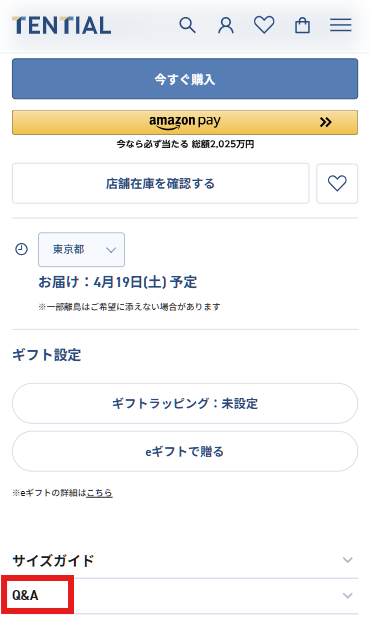Expand the Q&A section chevron
The image size is (370, 620).
coord(347,595)
